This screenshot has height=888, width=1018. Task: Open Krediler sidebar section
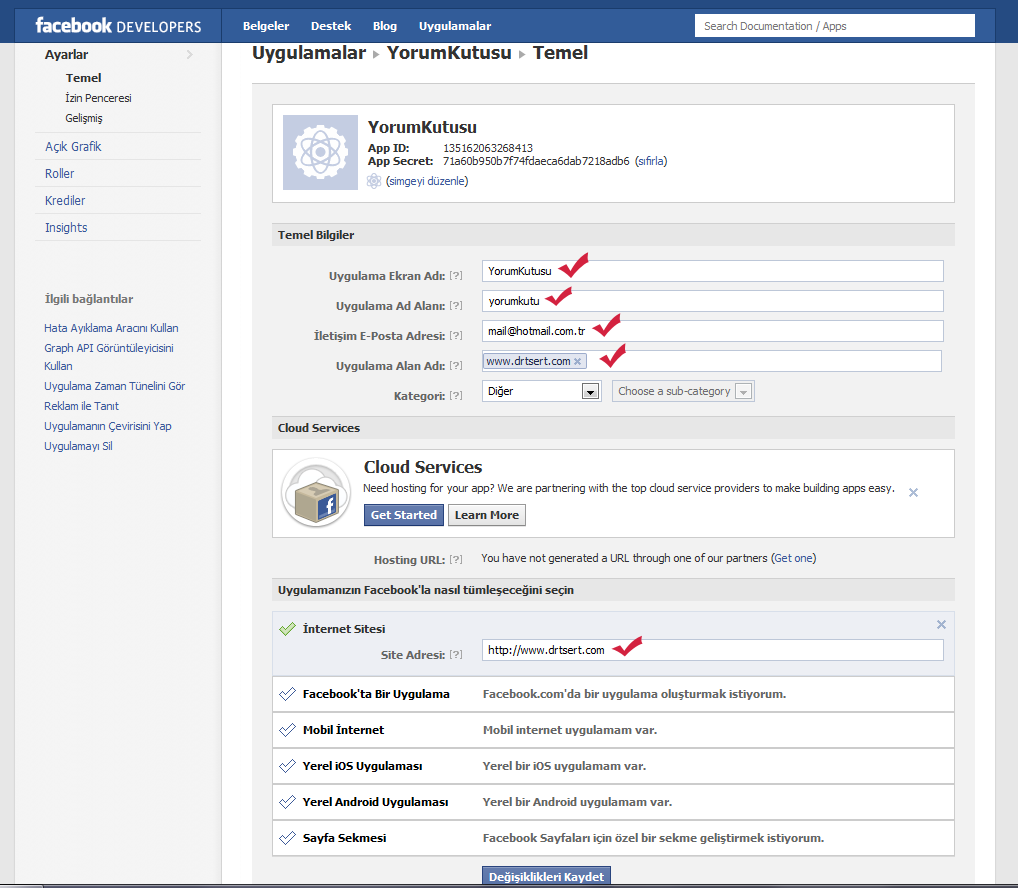(65, 201)
